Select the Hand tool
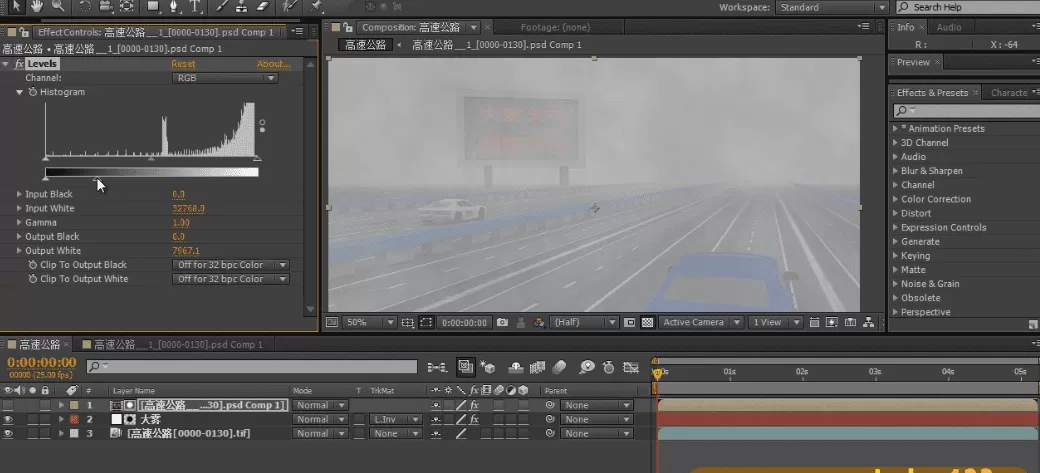The height and width of the screenshot is (473, 1040). (x=38, y=7)
